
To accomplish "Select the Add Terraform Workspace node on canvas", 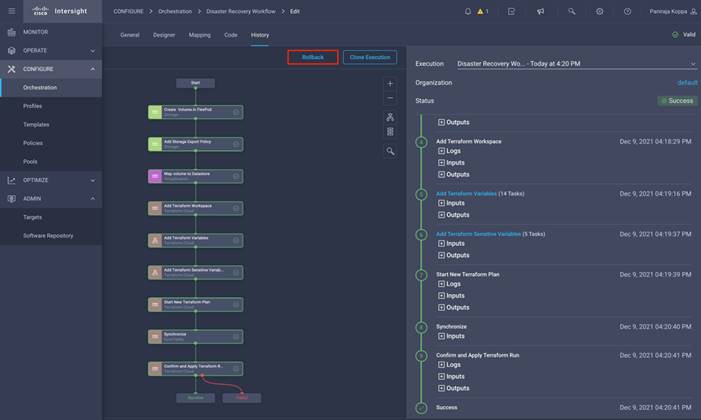I will click(196, 208).
